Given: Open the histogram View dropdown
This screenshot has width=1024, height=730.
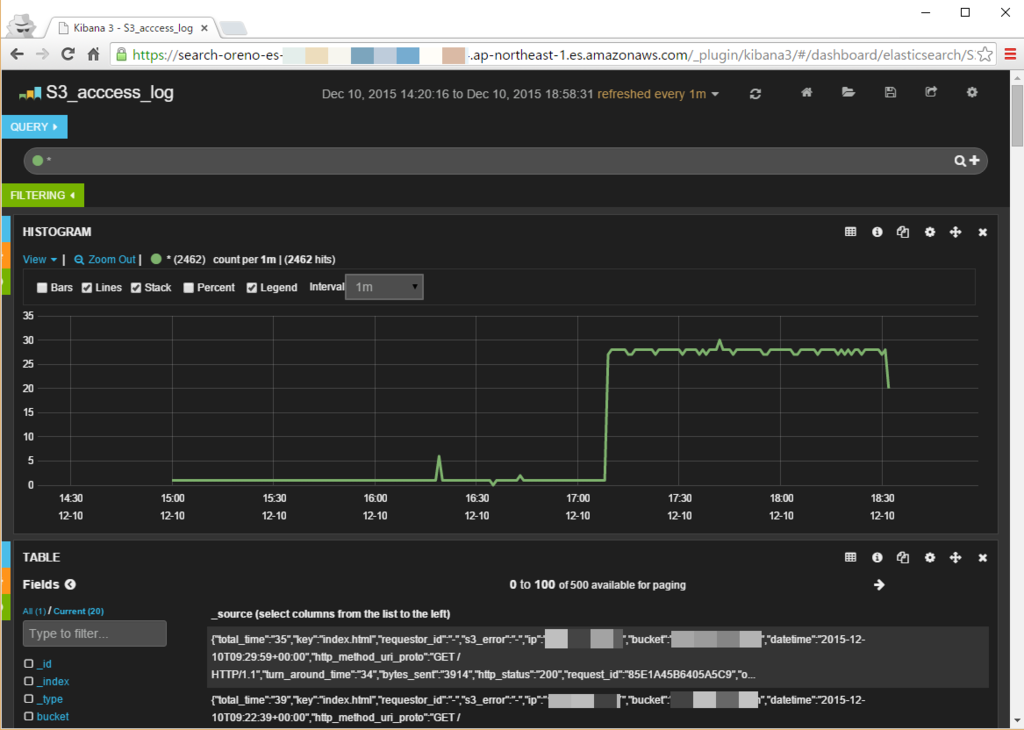Looking at the screenshot, I should (39, 259).
